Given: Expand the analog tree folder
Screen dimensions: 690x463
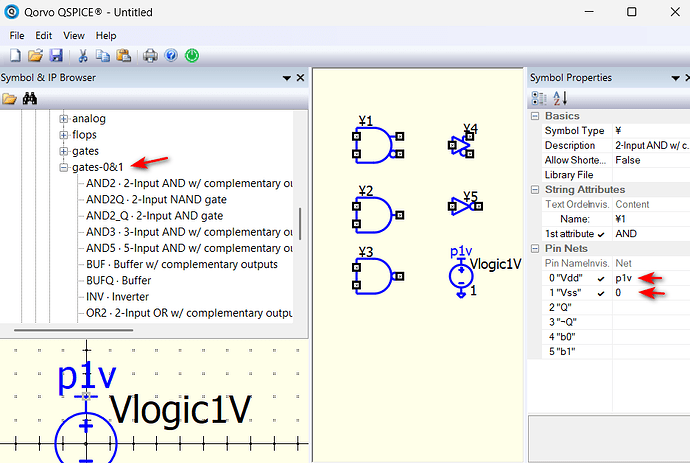Looking at the screenshot, I should (64, 119).
